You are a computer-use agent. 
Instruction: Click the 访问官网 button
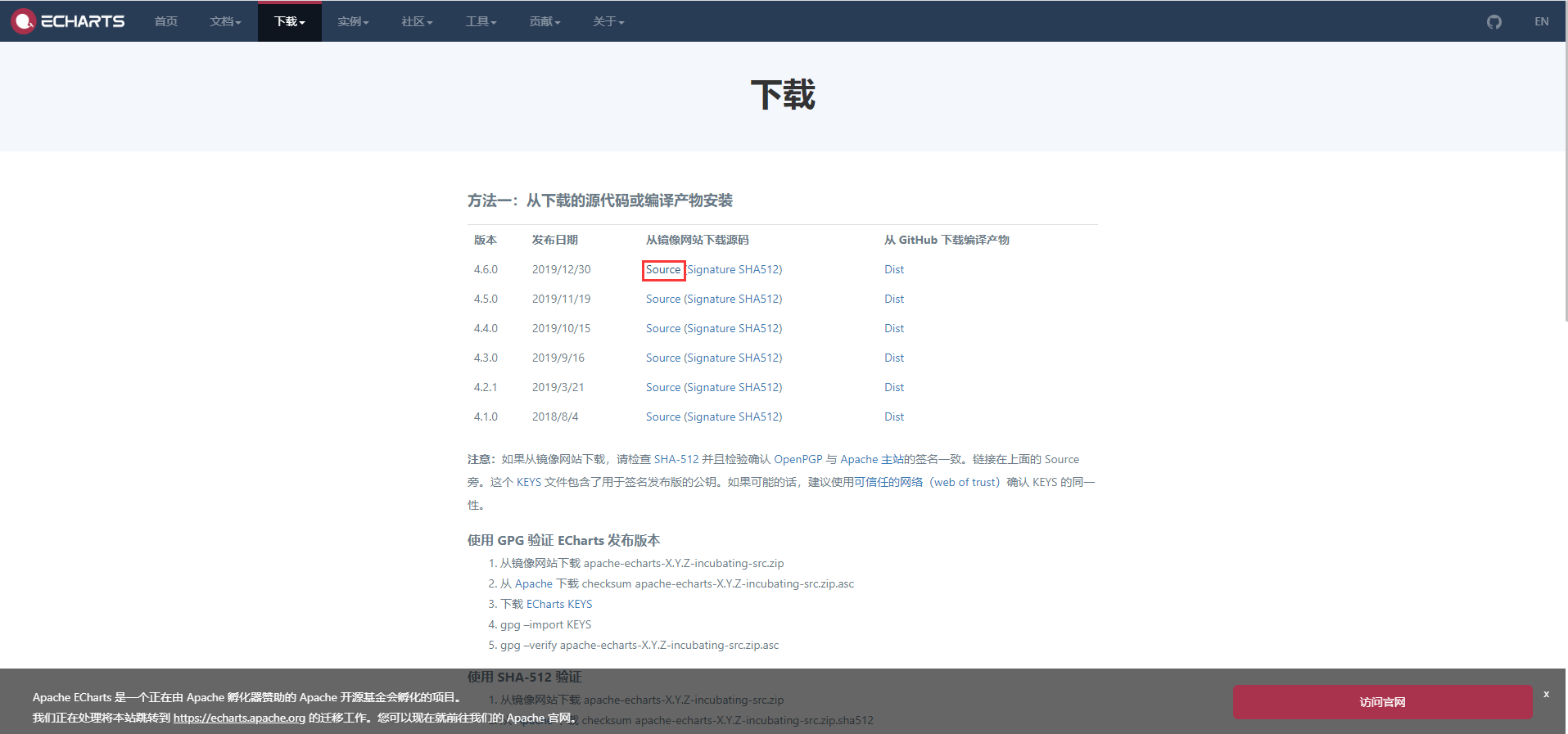(1382, 702)
